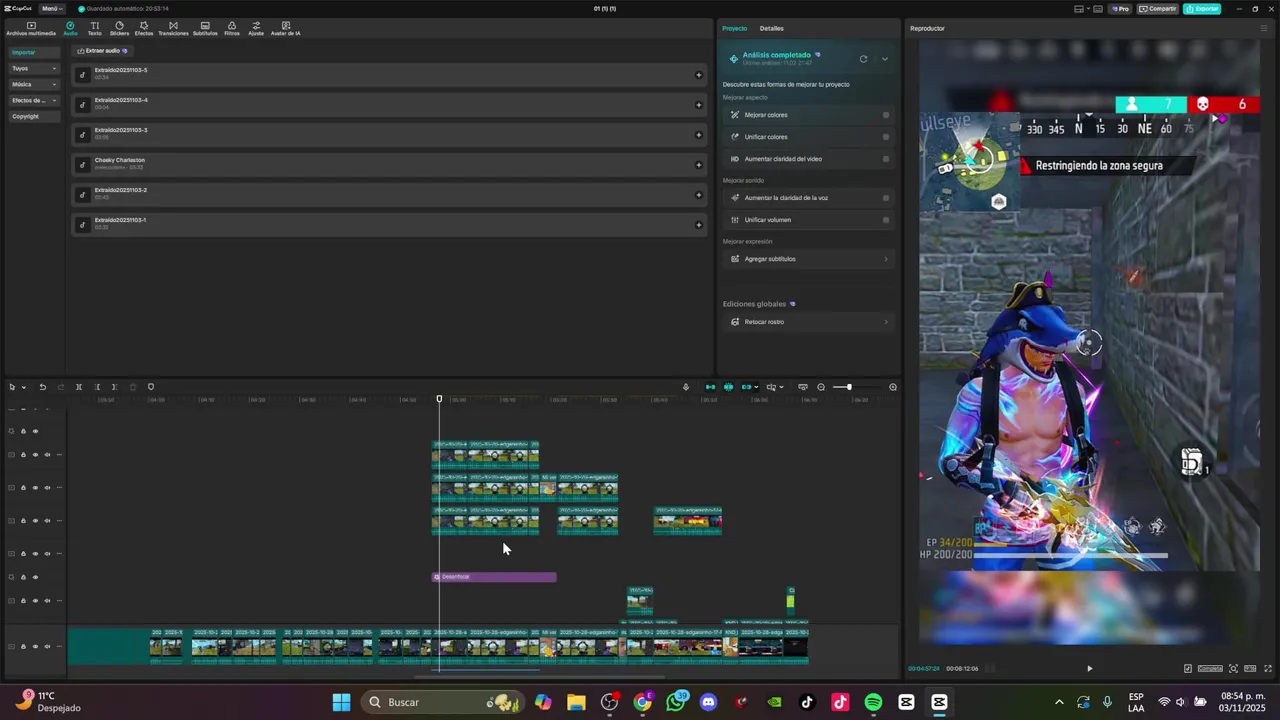Click the delete-left trim icon
This screenshot has width=1280, height=720.
tap(97, 387)
